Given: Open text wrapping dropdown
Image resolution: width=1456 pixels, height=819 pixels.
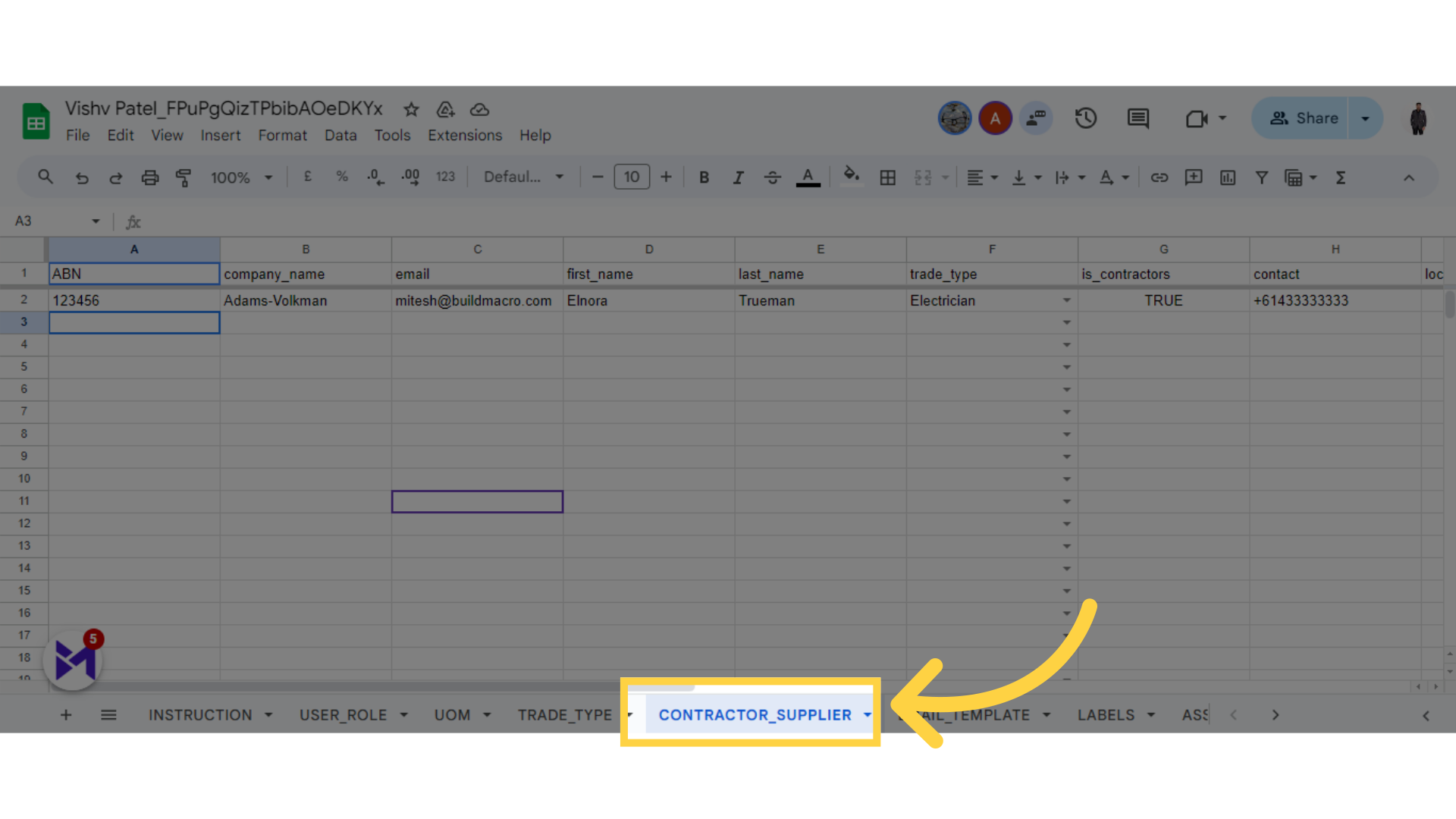Looking at the screenshot, I should pos(1070,177).
